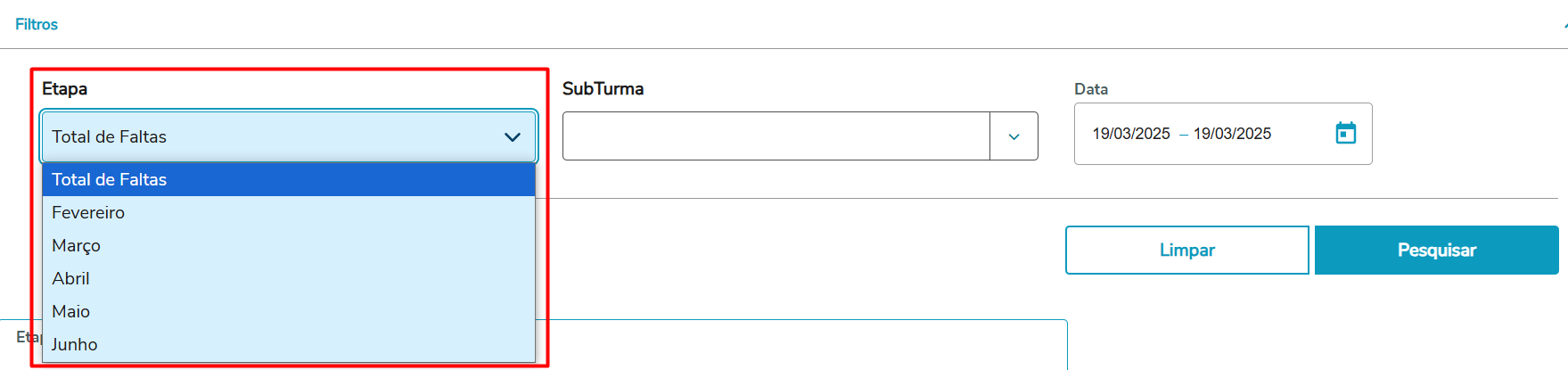
Task: Click the Data field label
Action: (x=1090, y=89)
